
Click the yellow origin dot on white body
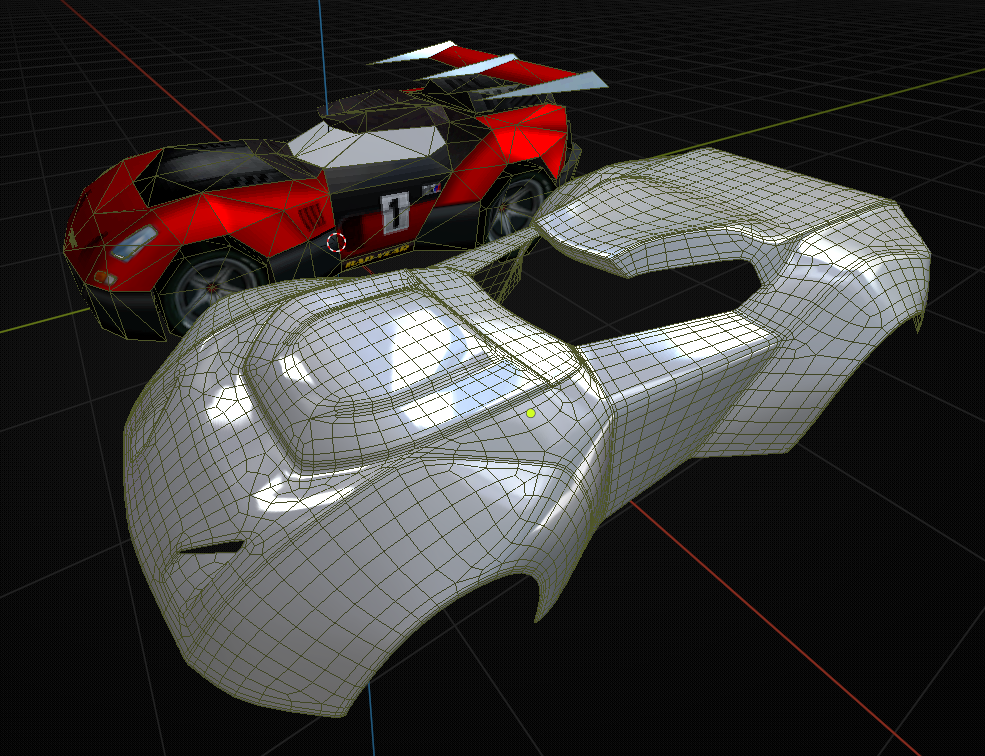531,413
